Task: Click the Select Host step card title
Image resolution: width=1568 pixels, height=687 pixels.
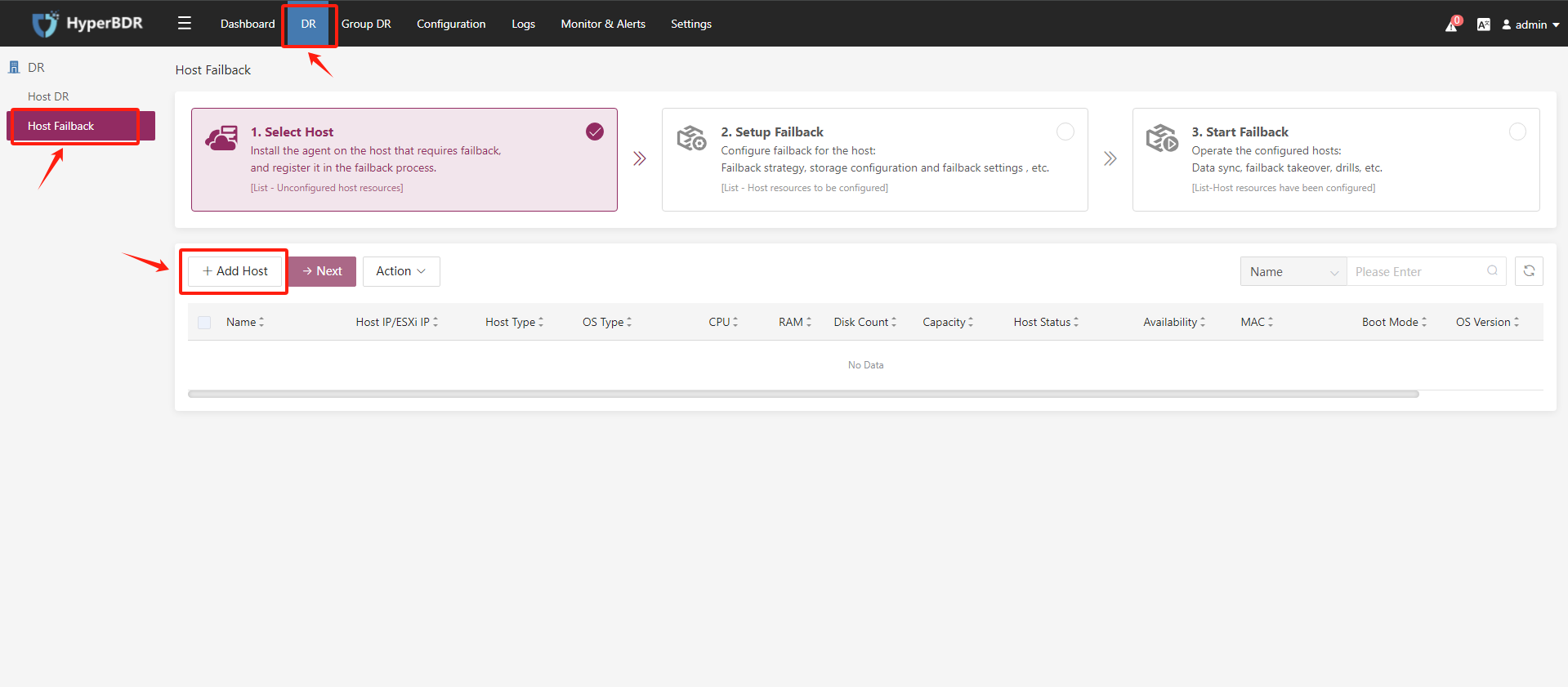Action: click(x=292, y=132)
